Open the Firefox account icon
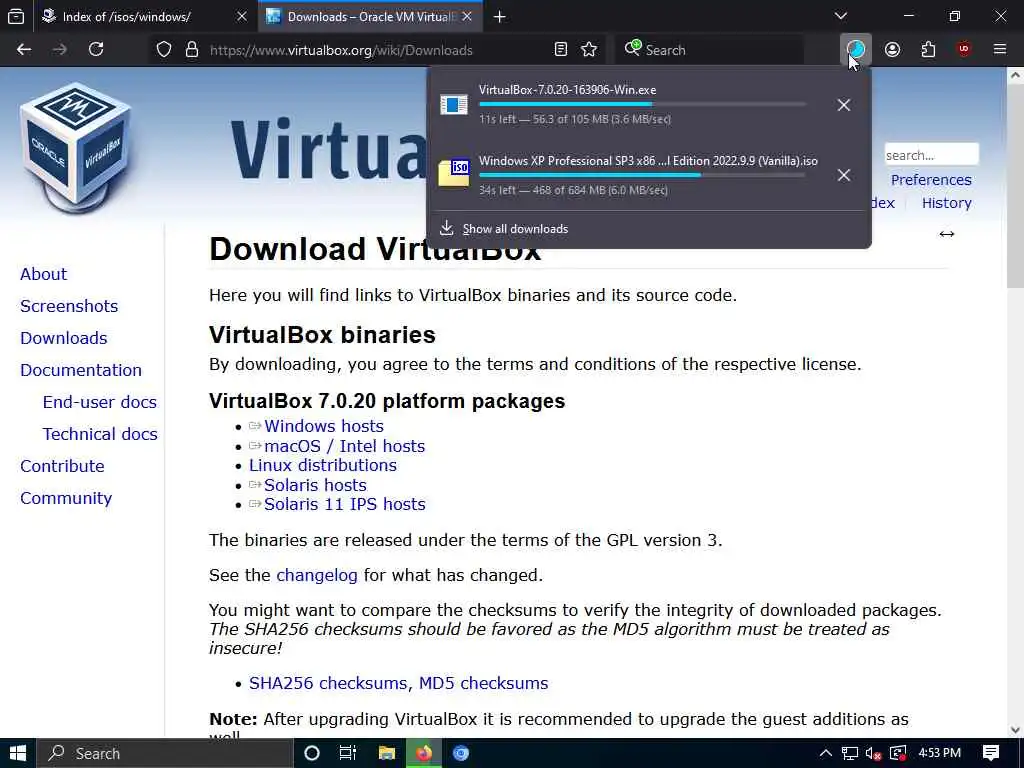The height and width of the screenshot is (768, 1024). (x=892, y=49)
